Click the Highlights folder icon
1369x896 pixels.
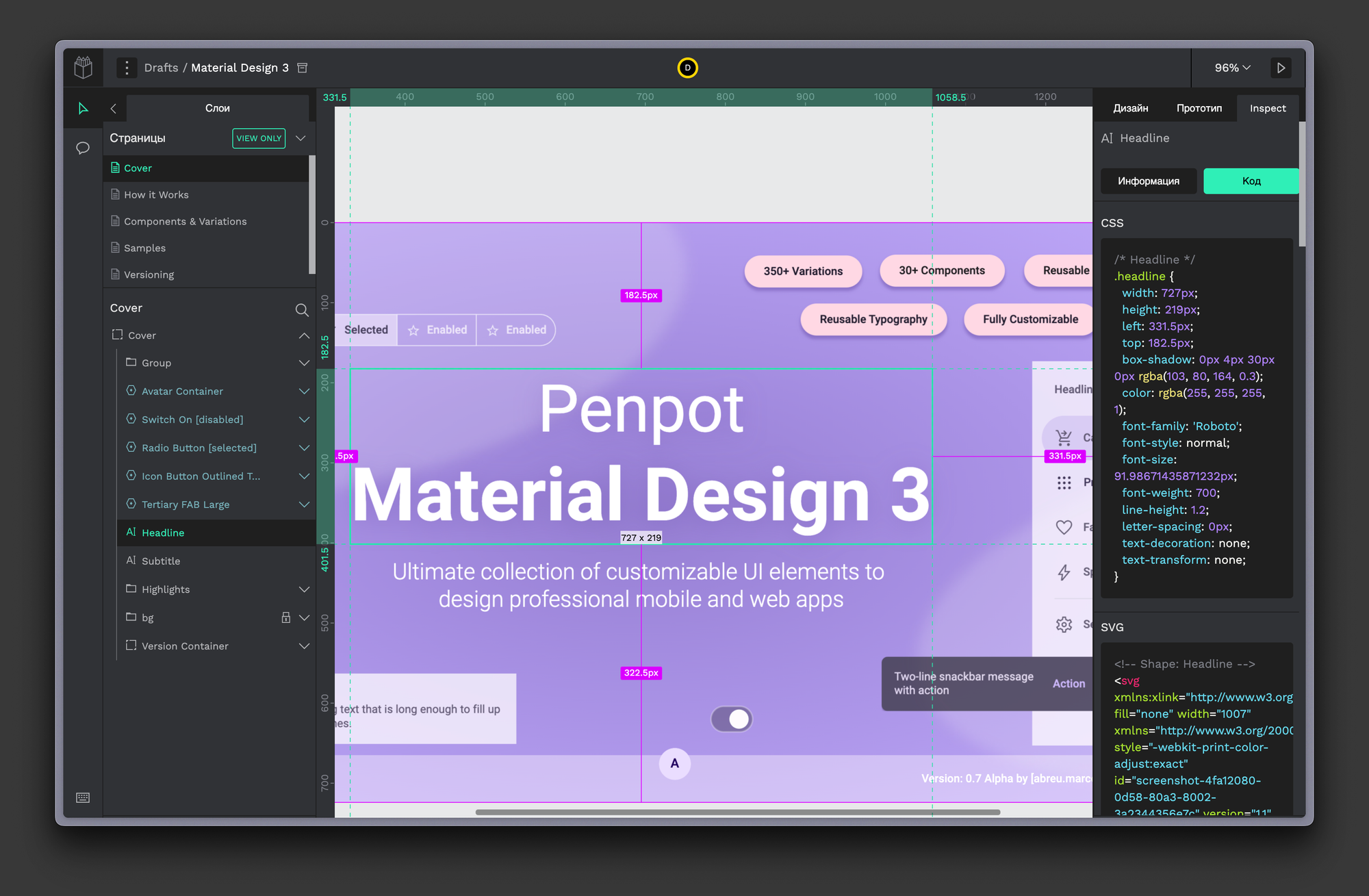coord(131,589)
